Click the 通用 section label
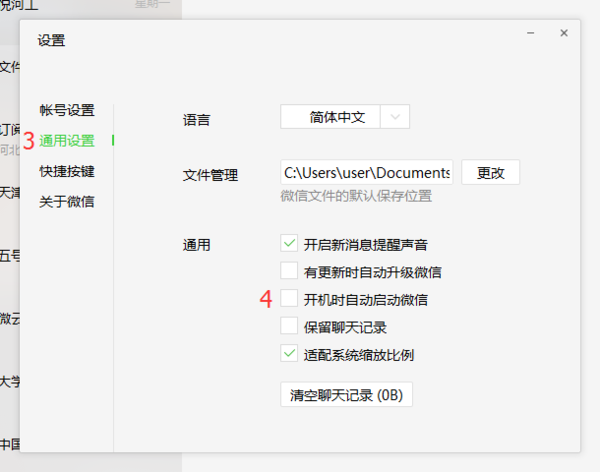This screenshot has height=472, width=600. 196,245
